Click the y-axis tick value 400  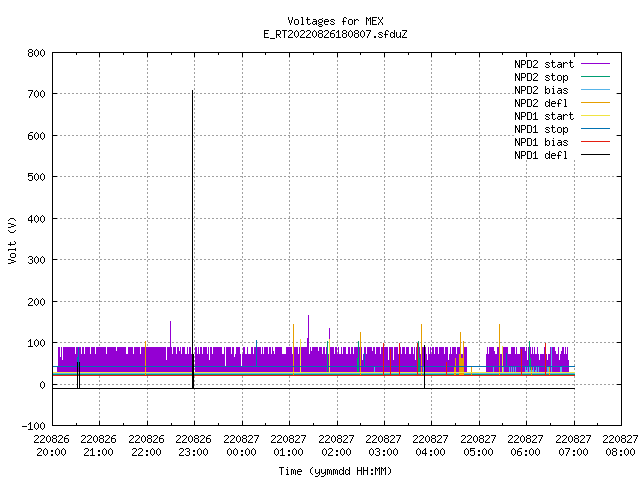(36, 219)
